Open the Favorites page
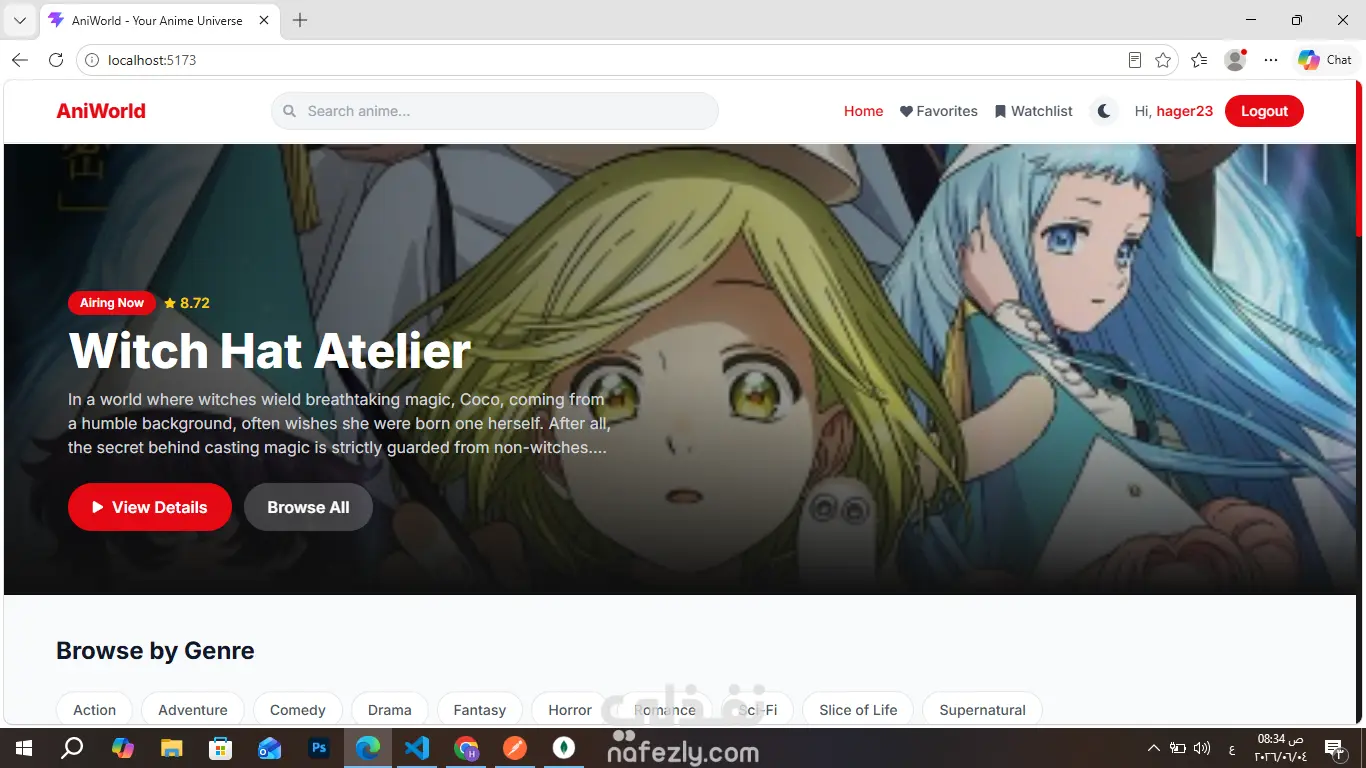This screenshot has height=768, width=1366. pyautogui.click(x=939, y=111)
